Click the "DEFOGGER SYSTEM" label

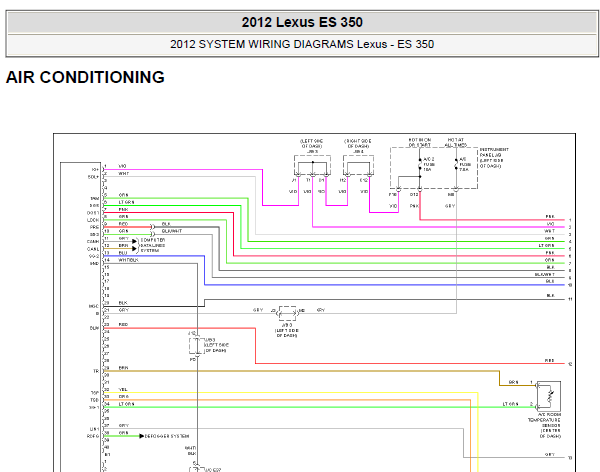[167, 436]
